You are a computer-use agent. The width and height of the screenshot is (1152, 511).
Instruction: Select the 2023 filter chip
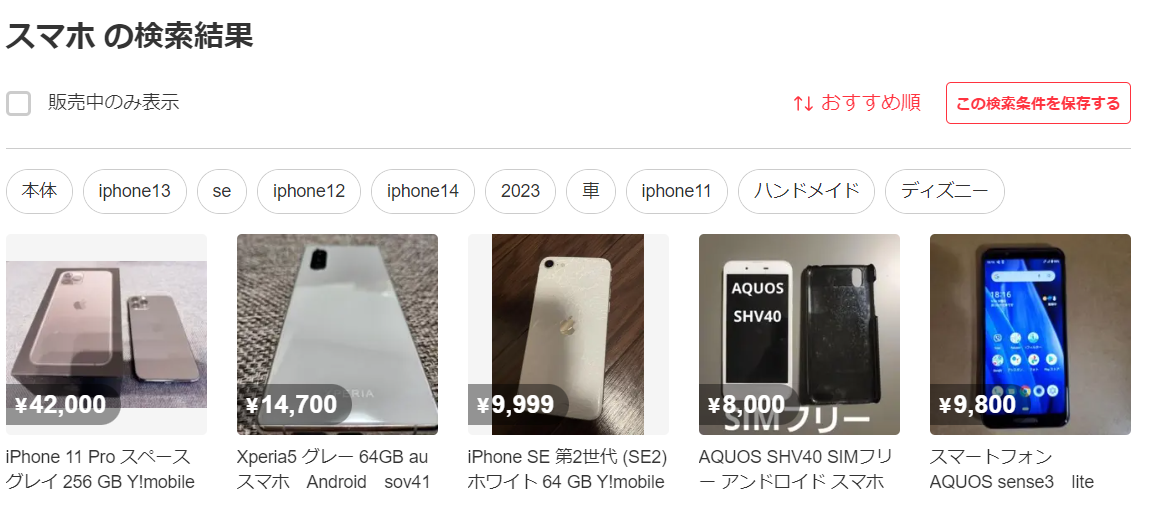point(520,192)
